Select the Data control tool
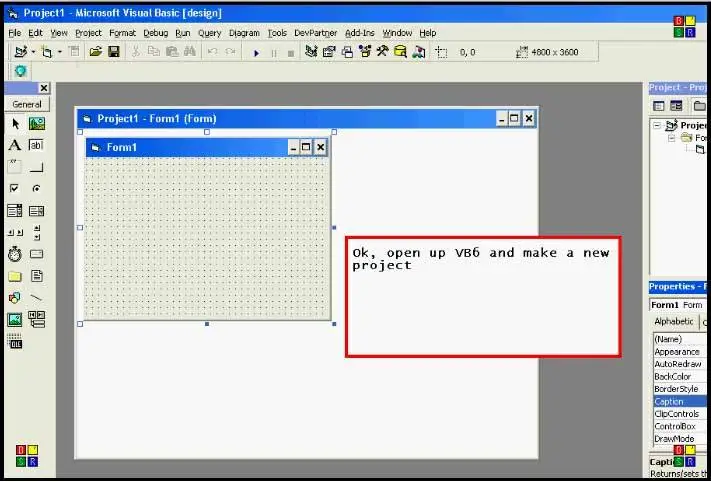711x482 pixels. point(37,319)
